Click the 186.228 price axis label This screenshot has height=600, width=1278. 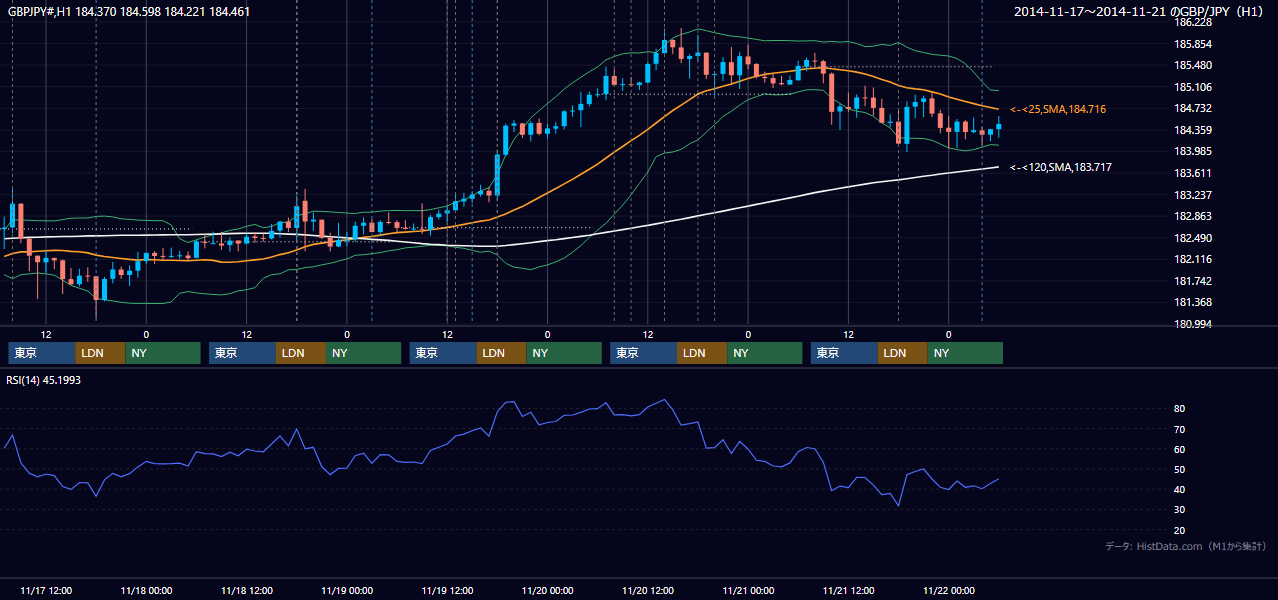click(x=1193, y=22)
